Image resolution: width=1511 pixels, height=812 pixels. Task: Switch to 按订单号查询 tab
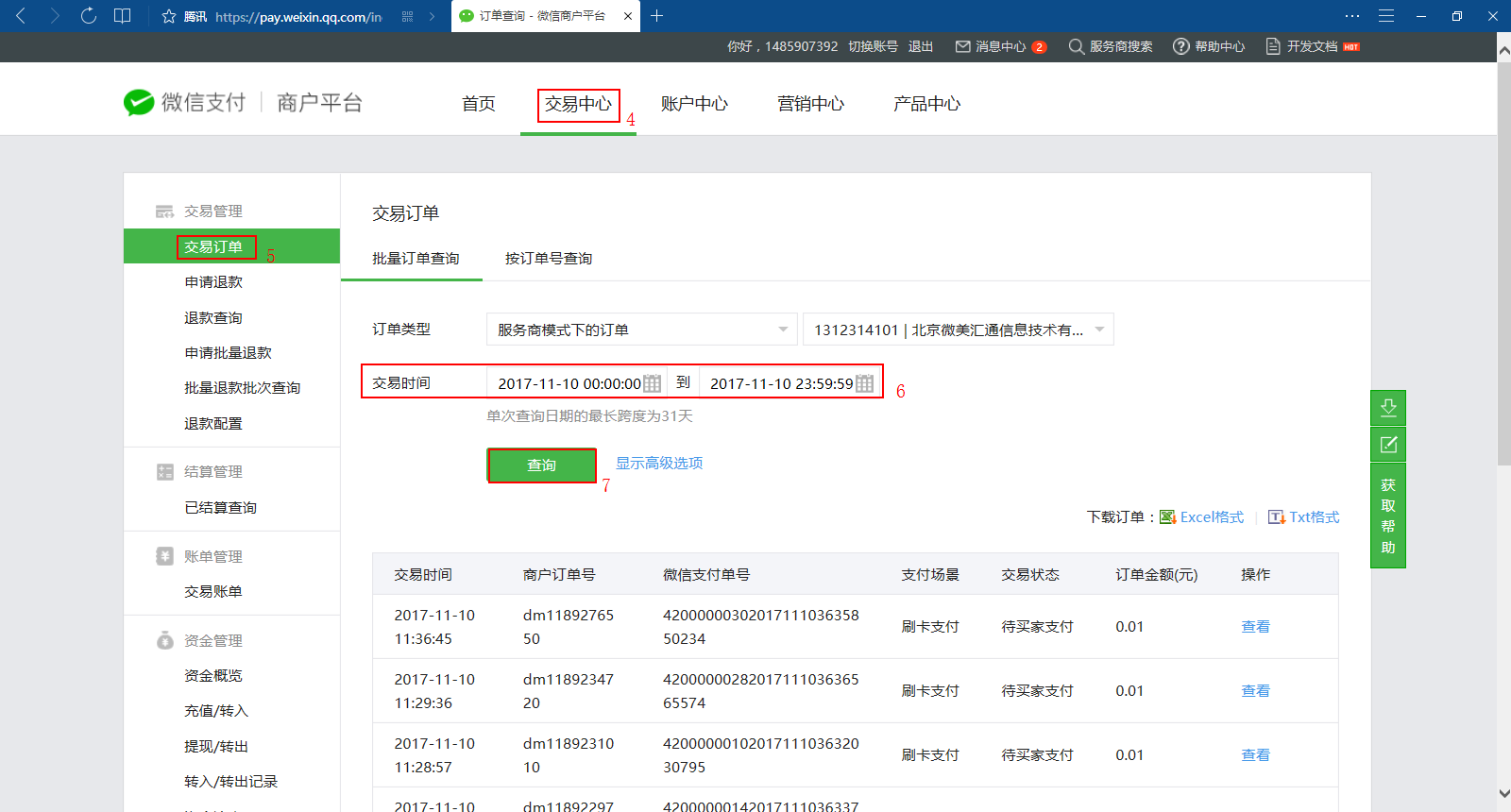point(549,259)
